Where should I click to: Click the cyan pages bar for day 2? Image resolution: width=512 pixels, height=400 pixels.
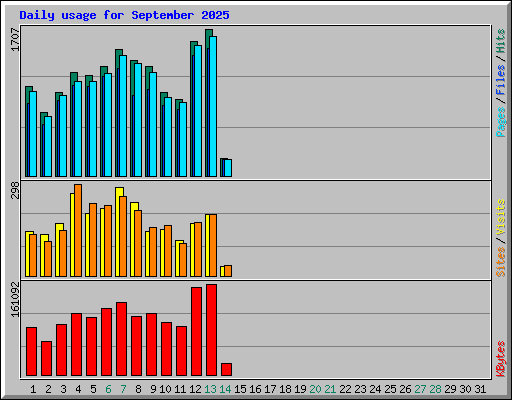[48, 146]
